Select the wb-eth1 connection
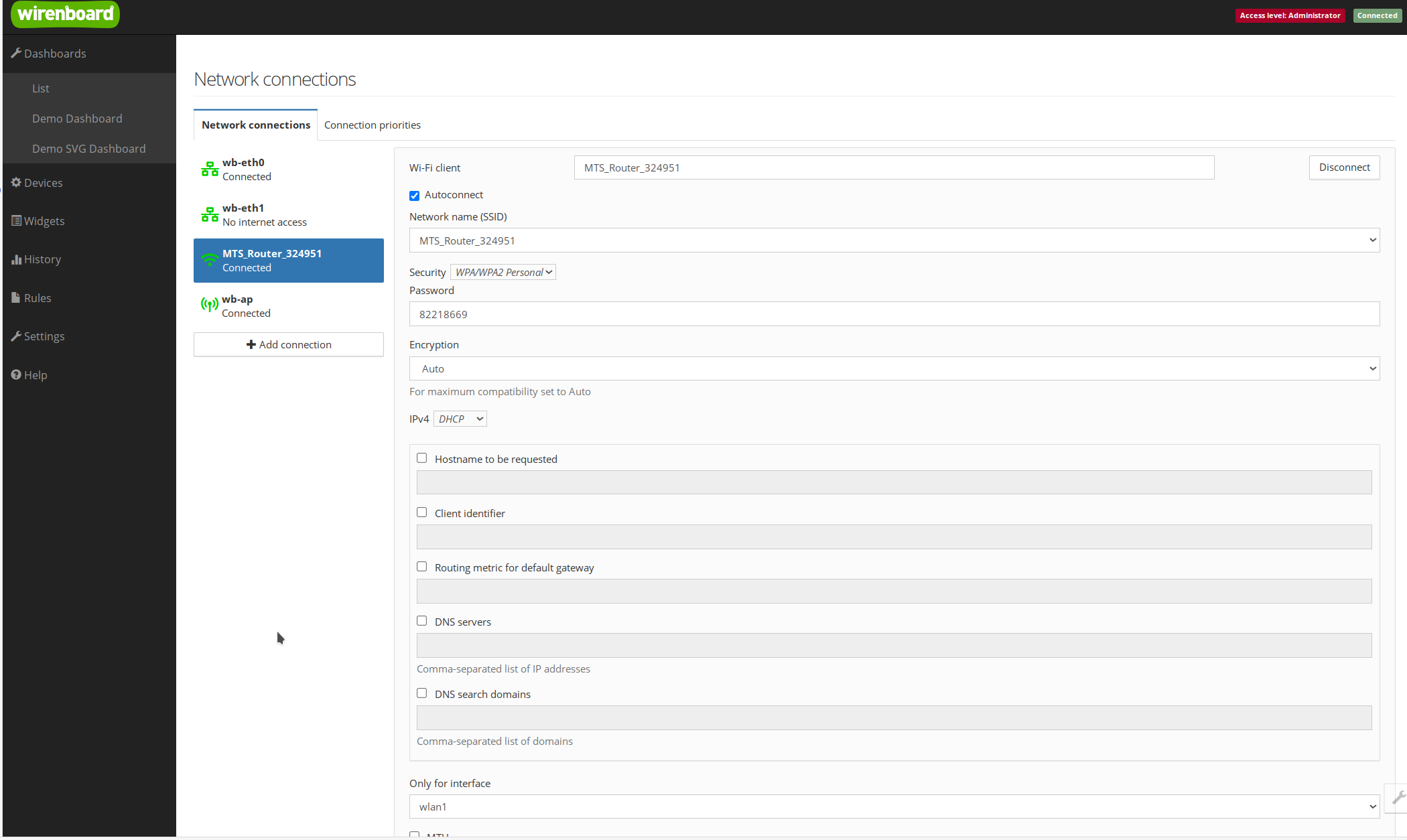 pyautogui.click(x=289, y=215)
